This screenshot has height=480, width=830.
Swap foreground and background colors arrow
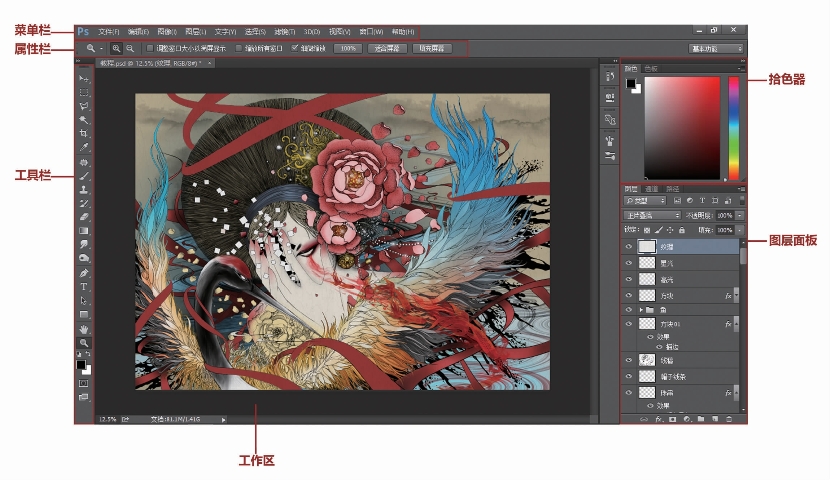click(88, 354)
